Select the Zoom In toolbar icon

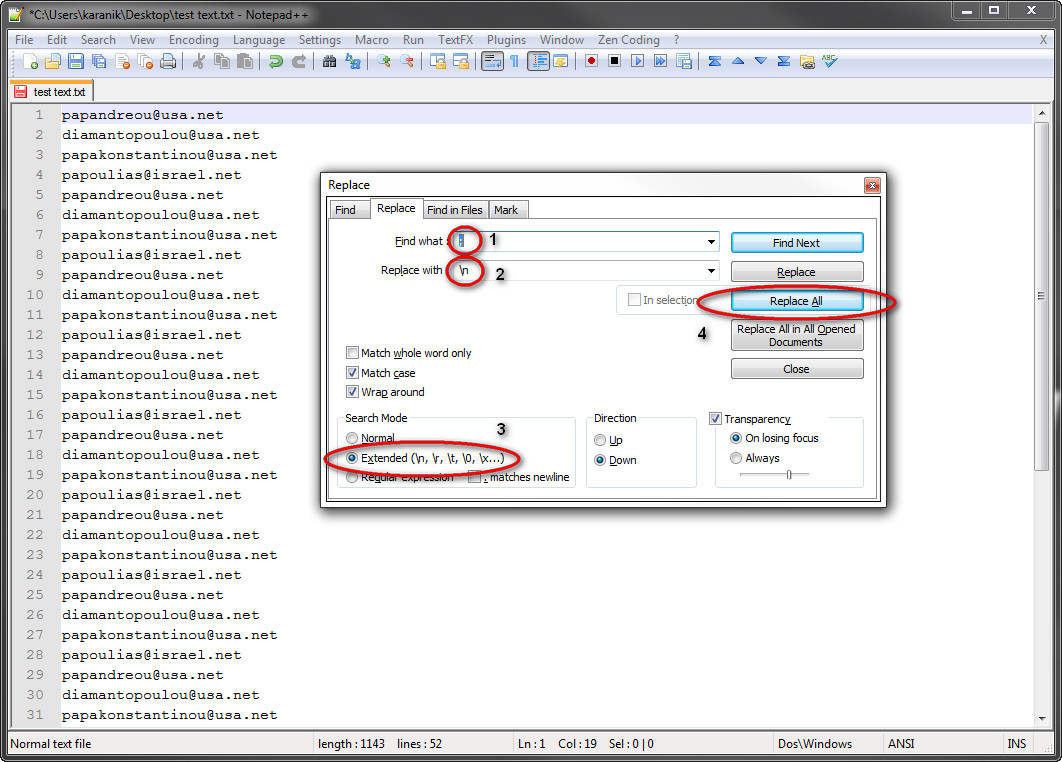[x=383, y=61]
